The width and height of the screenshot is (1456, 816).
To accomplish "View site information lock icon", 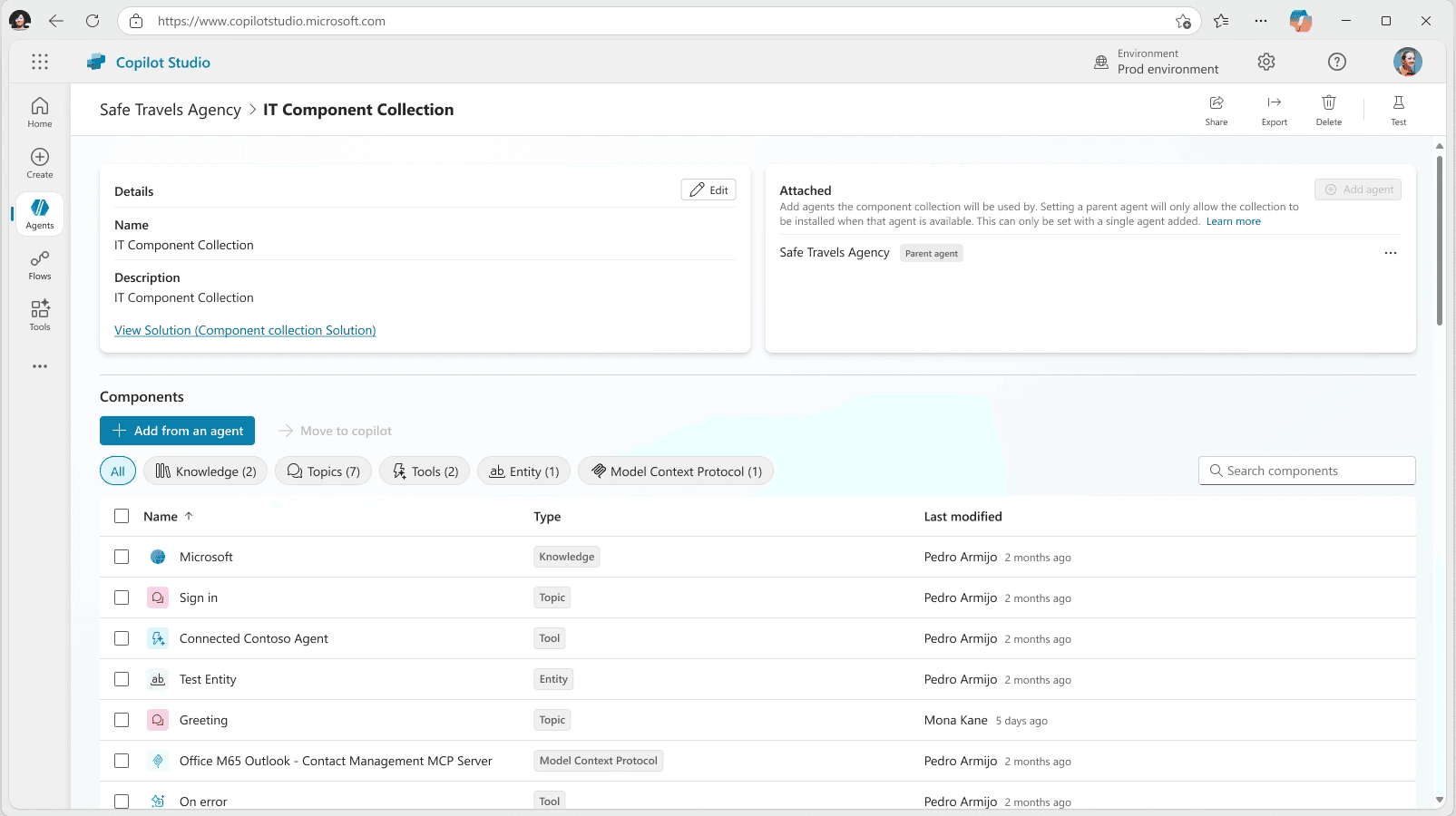I will coord(136,21).
